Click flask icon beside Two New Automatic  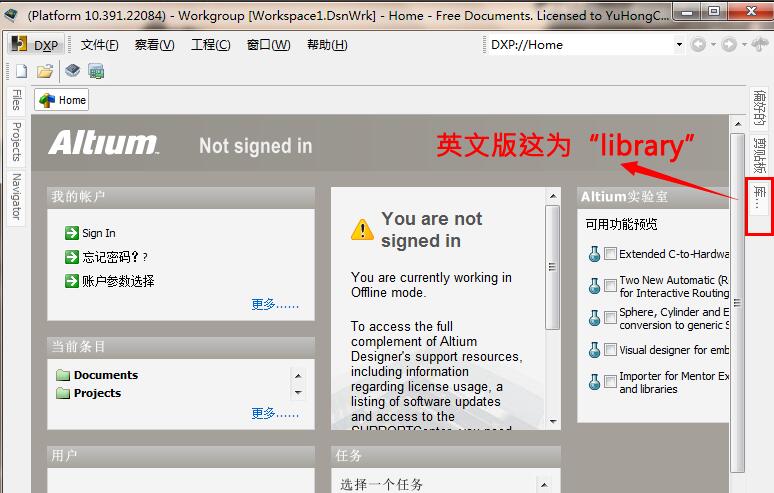594,285
